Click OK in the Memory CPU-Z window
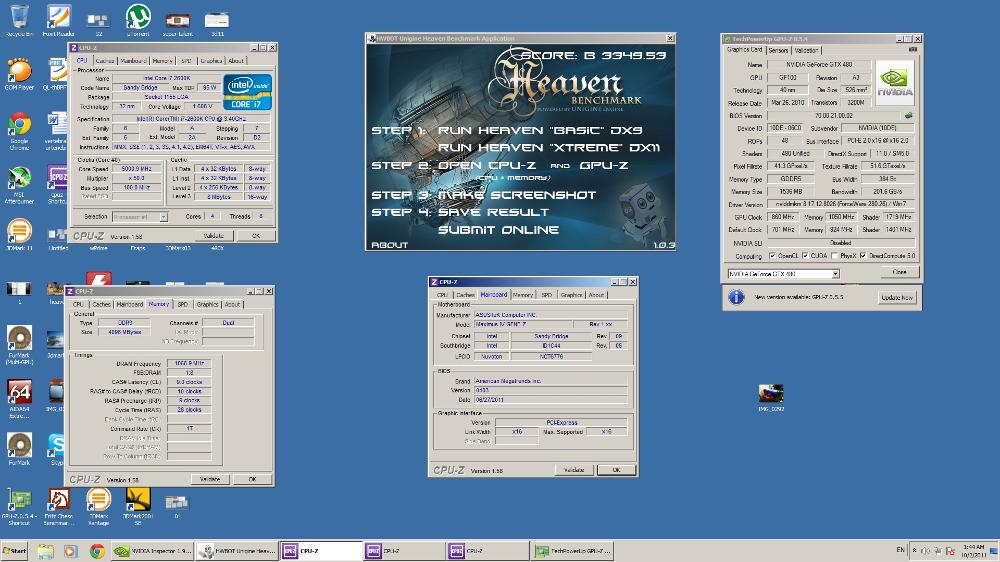Image resolution: width=1000 pixels, height=562 pixels. 253,479
